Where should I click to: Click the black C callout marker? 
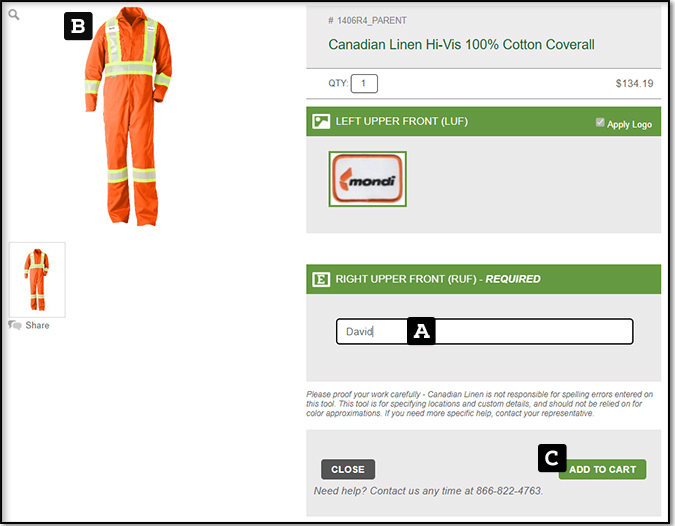pos(552,458)
